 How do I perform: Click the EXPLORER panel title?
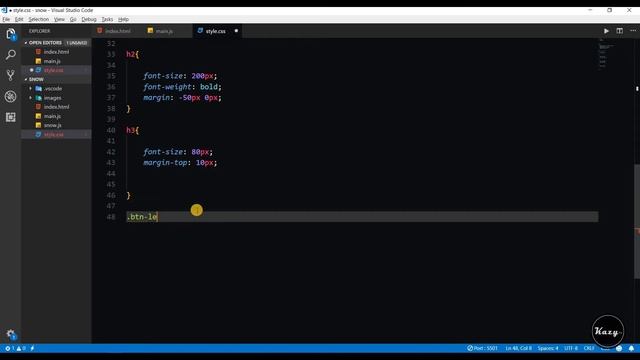click(x=39, y=31)
